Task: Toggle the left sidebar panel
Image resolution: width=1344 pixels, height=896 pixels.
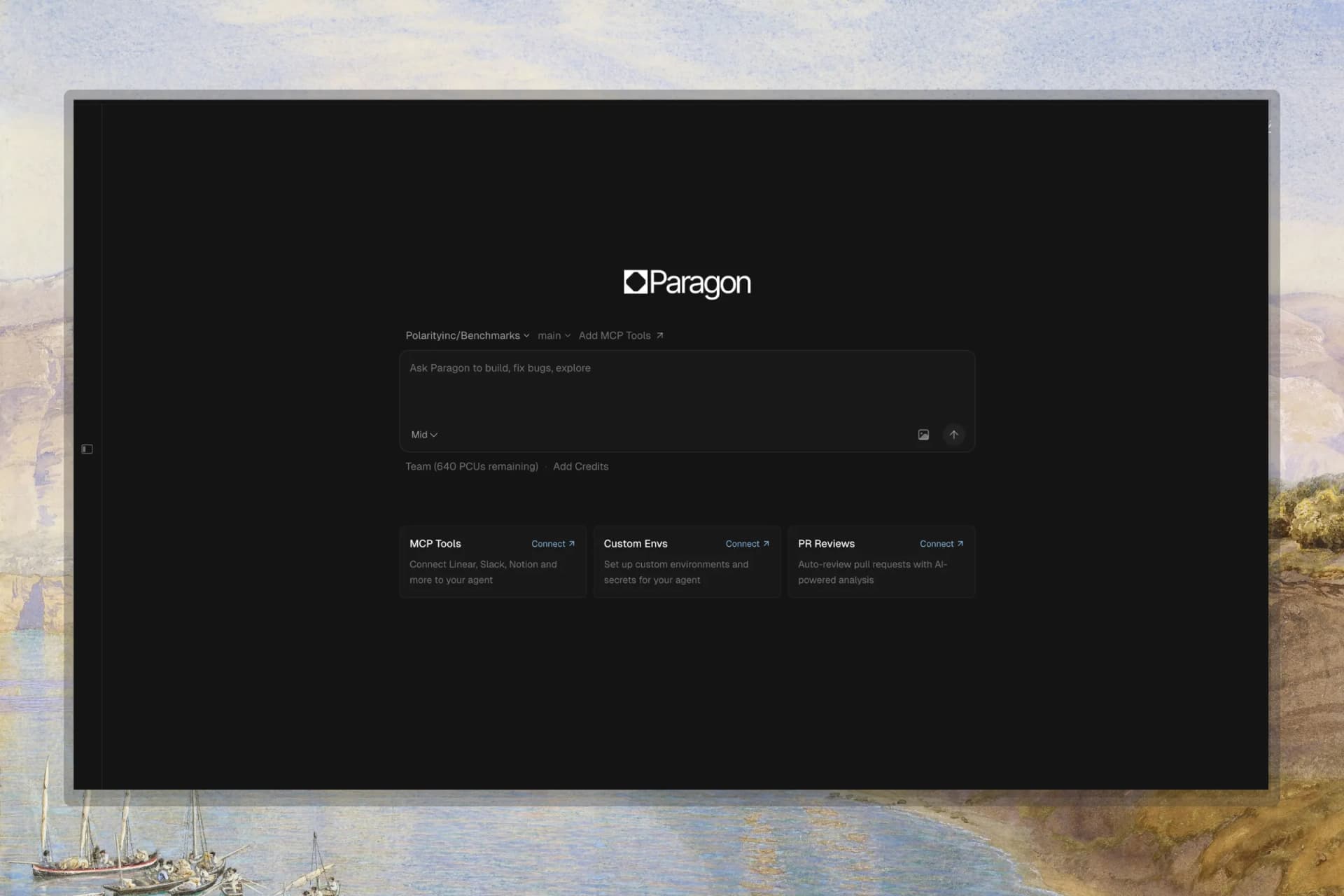Action: 87,449
